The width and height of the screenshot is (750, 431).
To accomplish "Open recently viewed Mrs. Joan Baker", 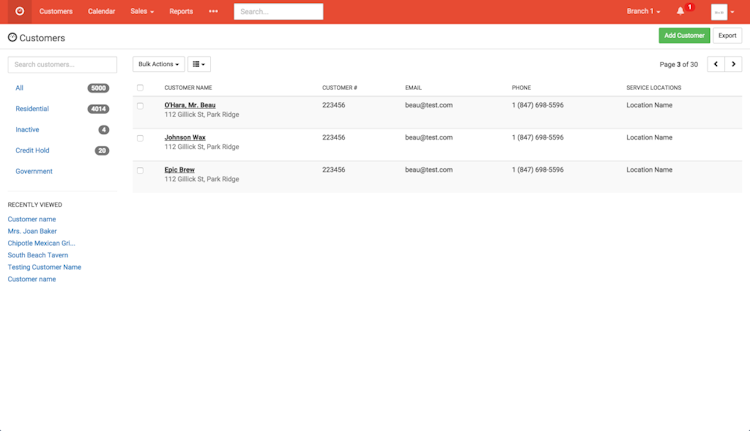I will (x=32, y=231).
